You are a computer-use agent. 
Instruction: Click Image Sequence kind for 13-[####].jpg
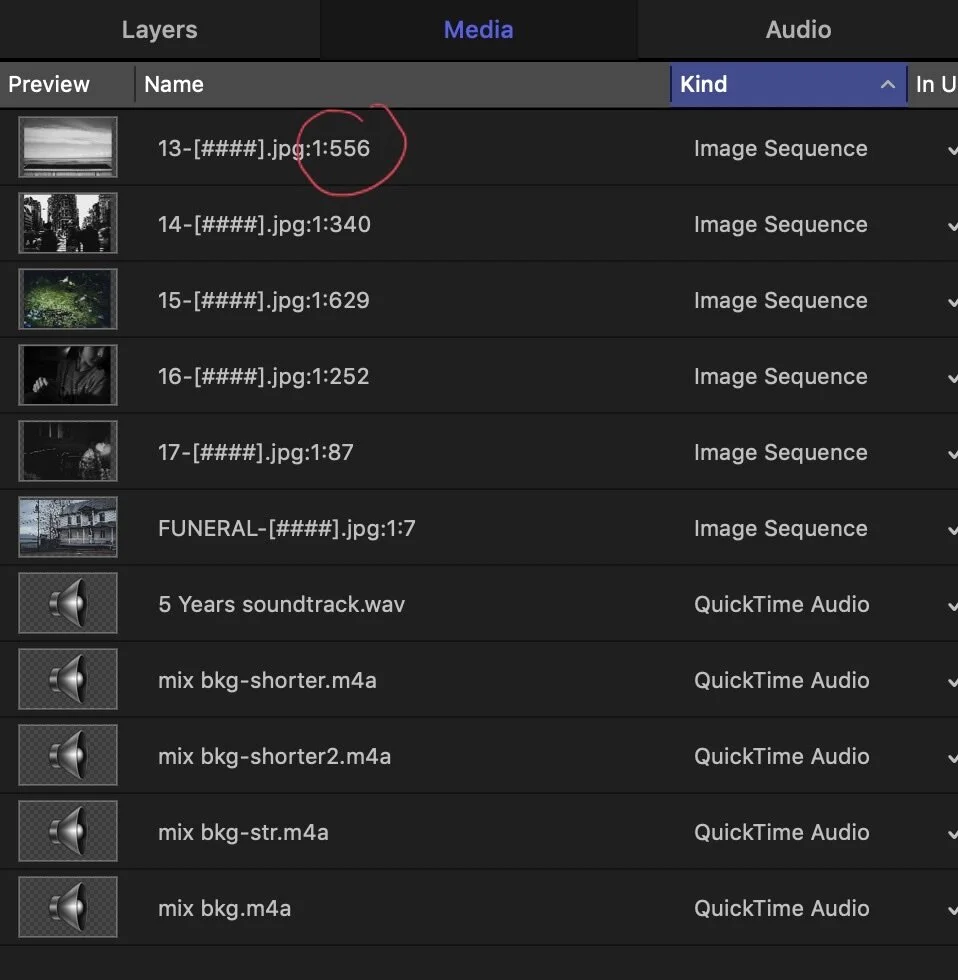[781, 149]
